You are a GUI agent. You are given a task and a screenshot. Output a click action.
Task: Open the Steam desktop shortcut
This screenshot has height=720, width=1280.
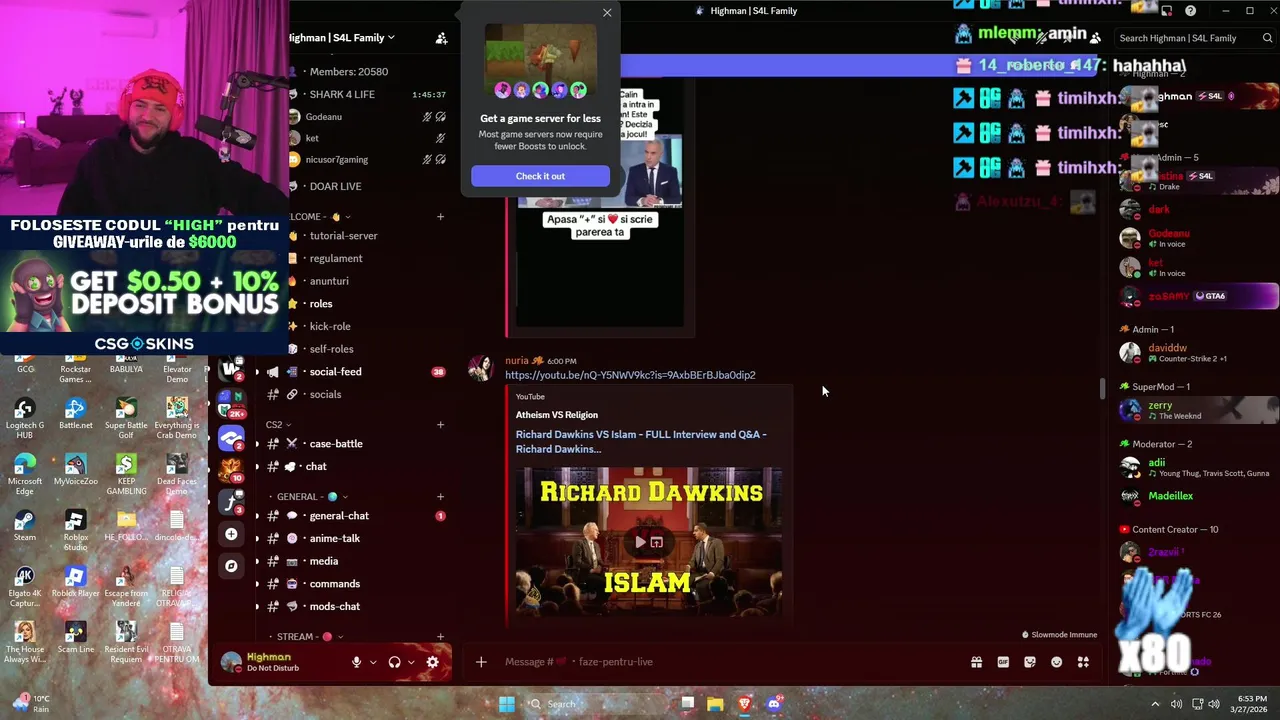click(x=25, y=526)
